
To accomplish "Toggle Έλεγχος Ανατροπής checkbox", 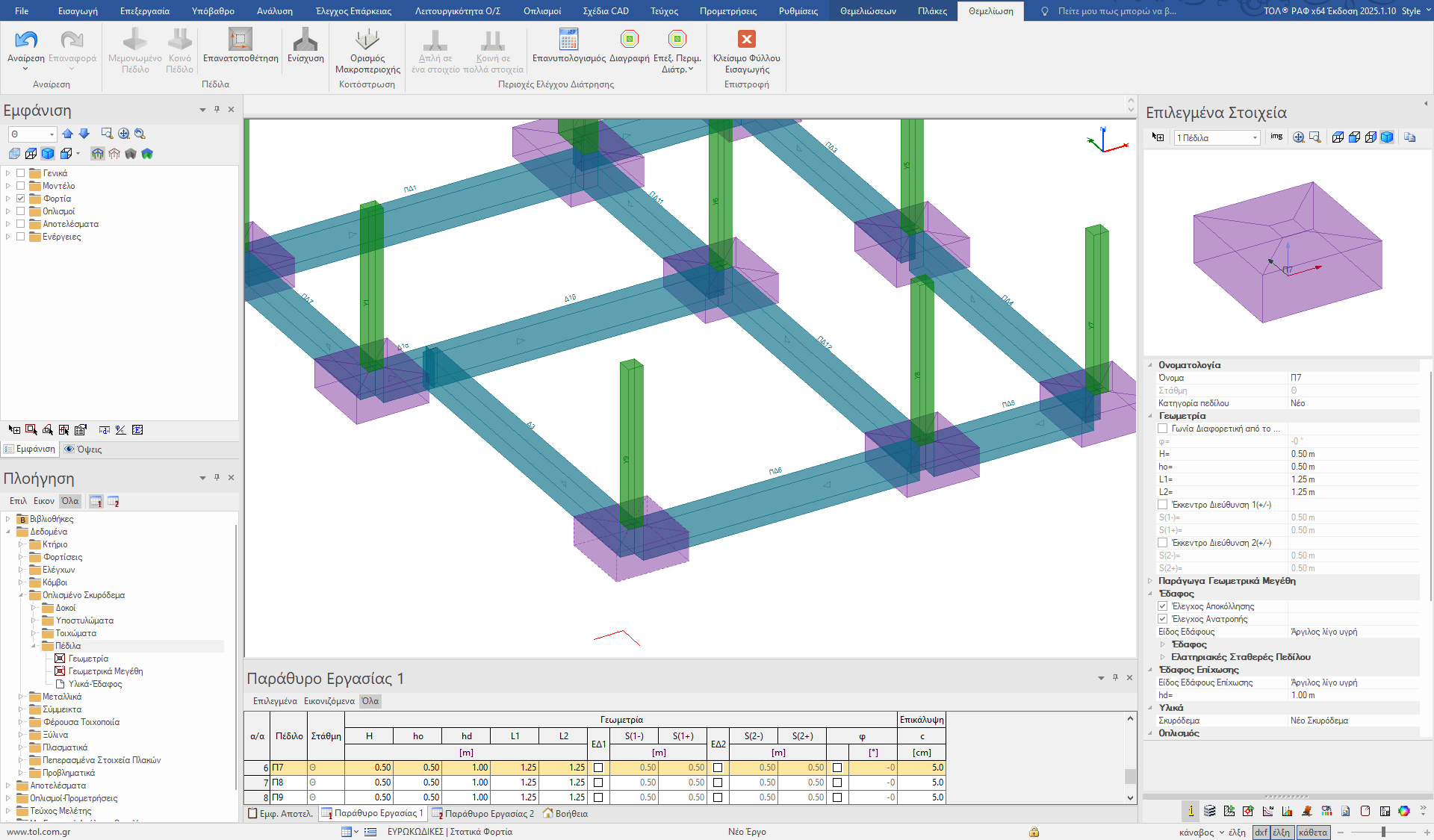I will (x=1162, y=619).
